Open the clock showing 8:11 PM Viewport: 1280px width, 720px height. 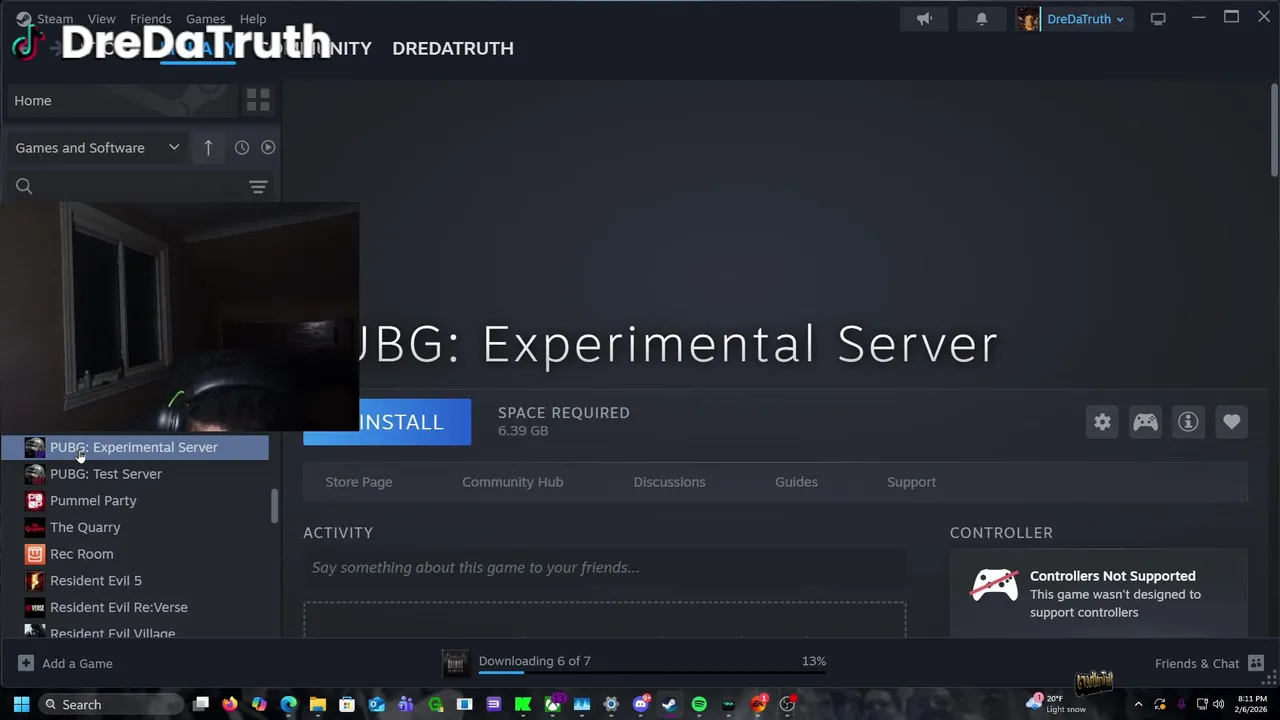pos(1252,704)
